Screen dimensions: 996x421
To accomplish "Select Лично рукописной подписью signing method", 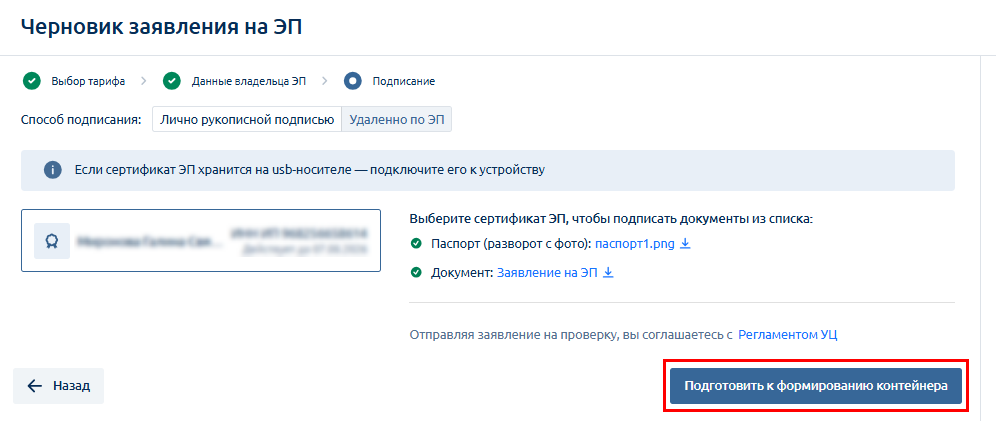I will 247,119.
